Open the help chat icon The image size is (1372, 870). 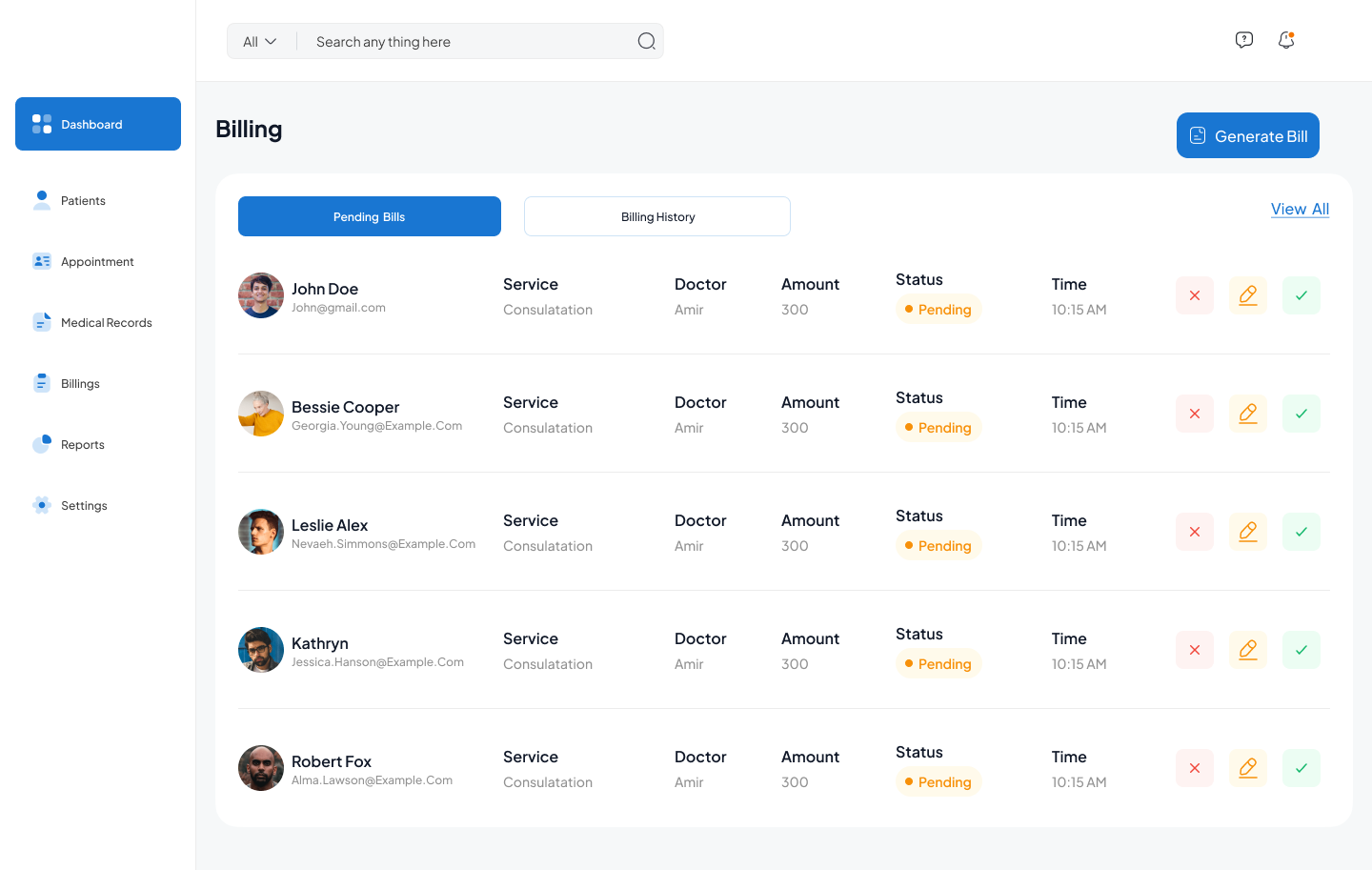(x=1244, y=40)
